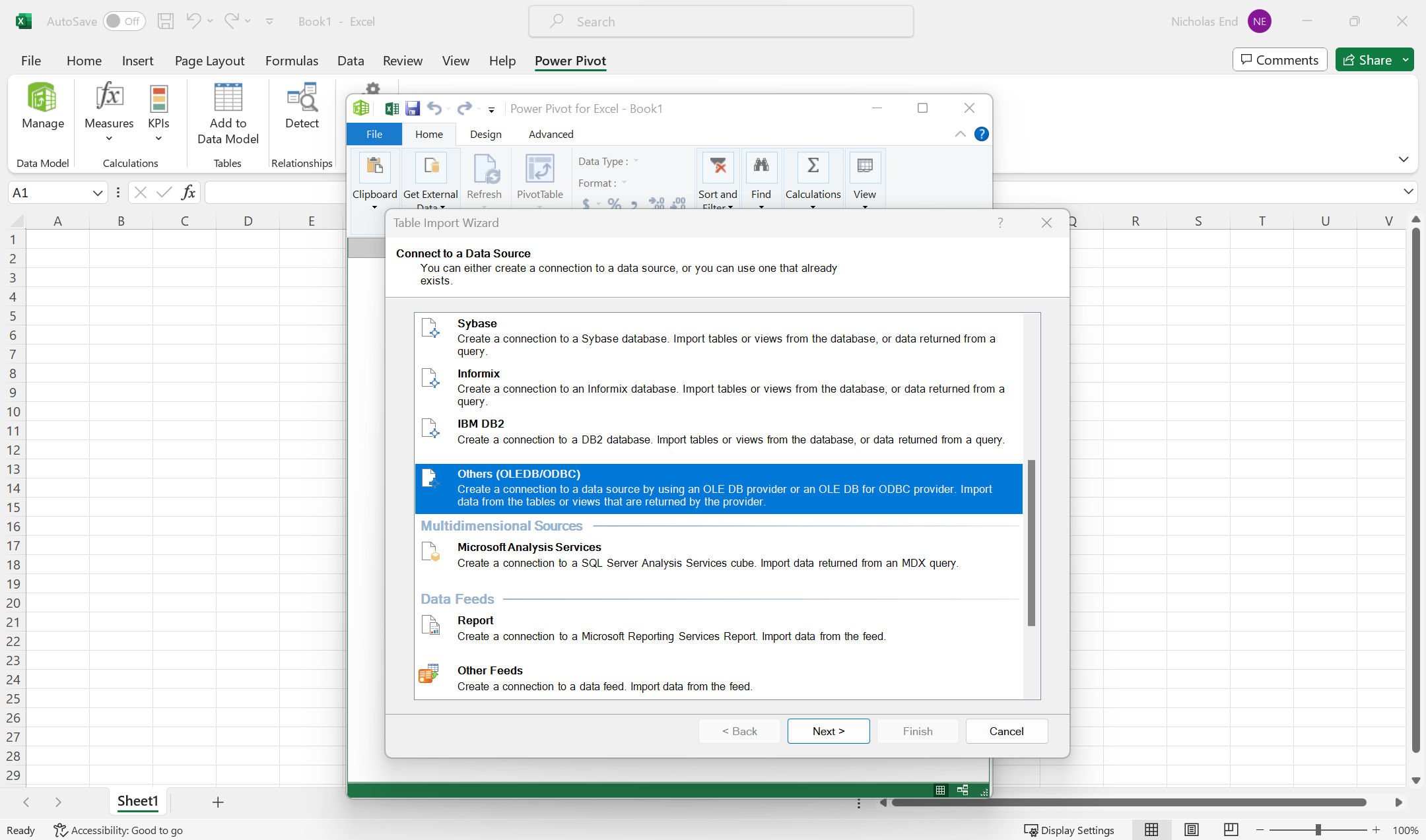The height and width of the screenshot is (840, 1426).
Task: Click the Get External Data icon
Action: [430, 169]
